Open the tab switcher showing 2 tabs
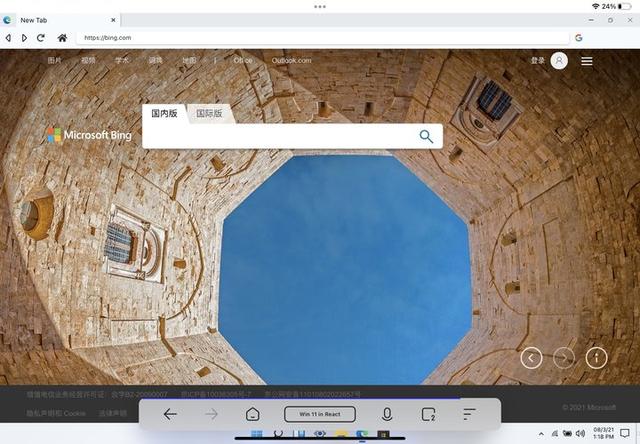 point(428,414)
